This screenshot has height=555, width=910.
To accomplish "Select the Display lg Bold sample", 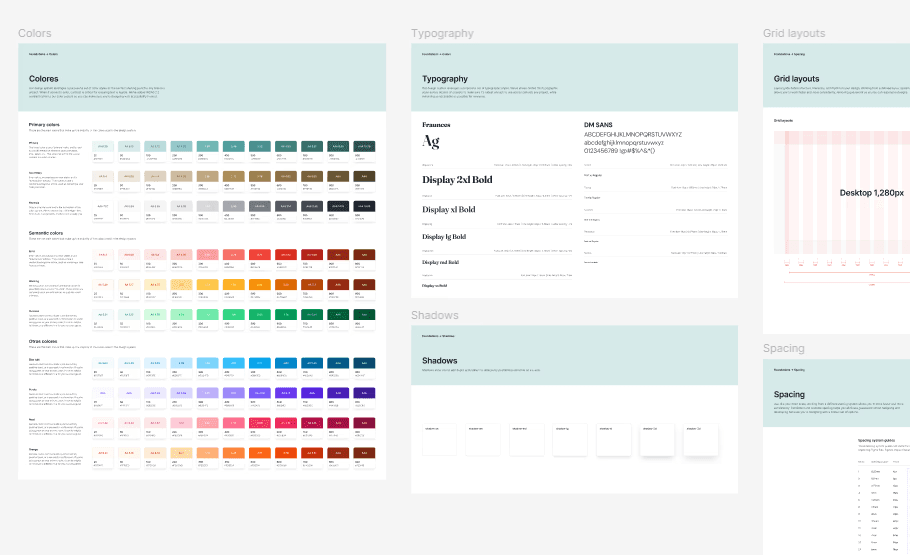I will click(444, 237).
